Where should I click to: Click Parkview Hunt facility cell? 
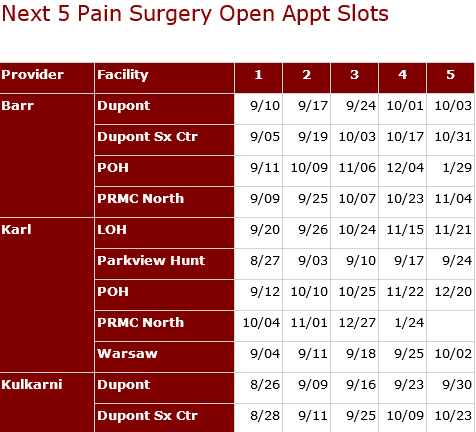pos(165,264)
